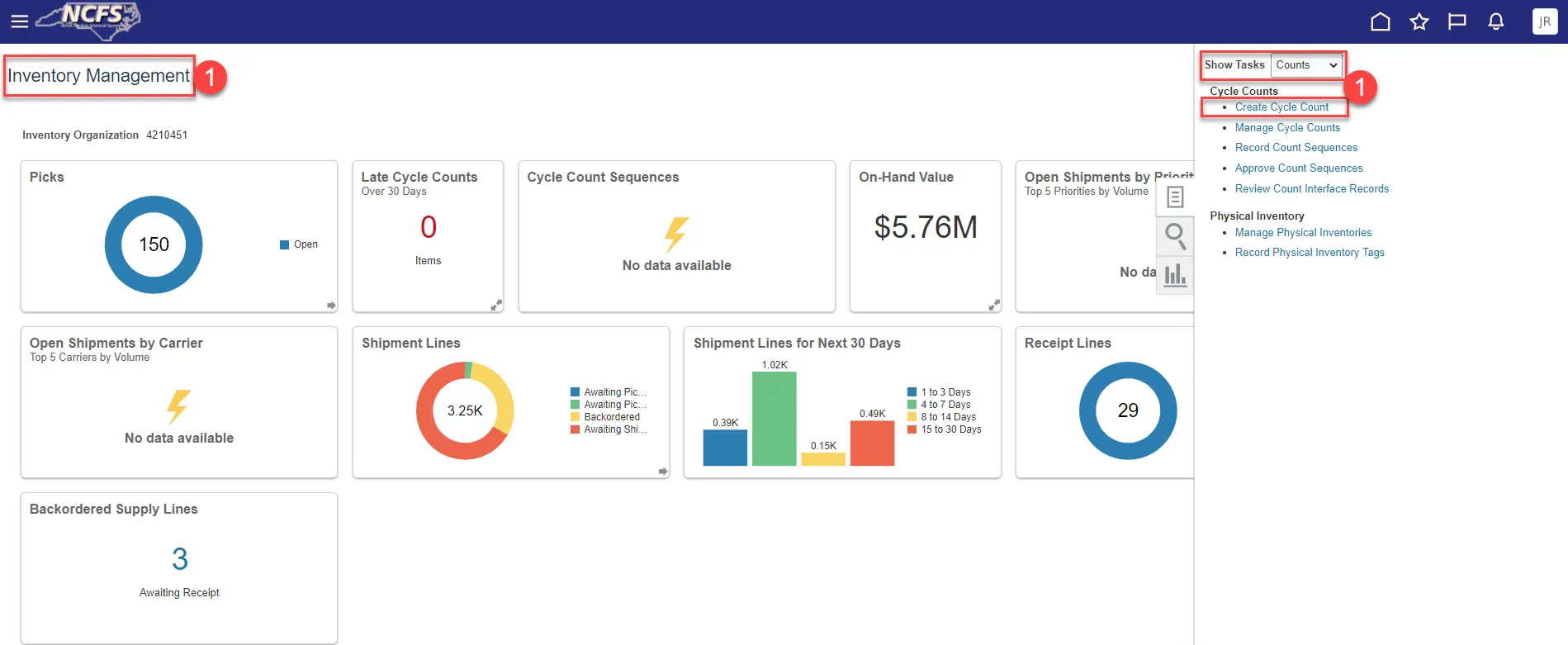Open the JR user profile menu

pyautogui.click(x=1544, y=21)
